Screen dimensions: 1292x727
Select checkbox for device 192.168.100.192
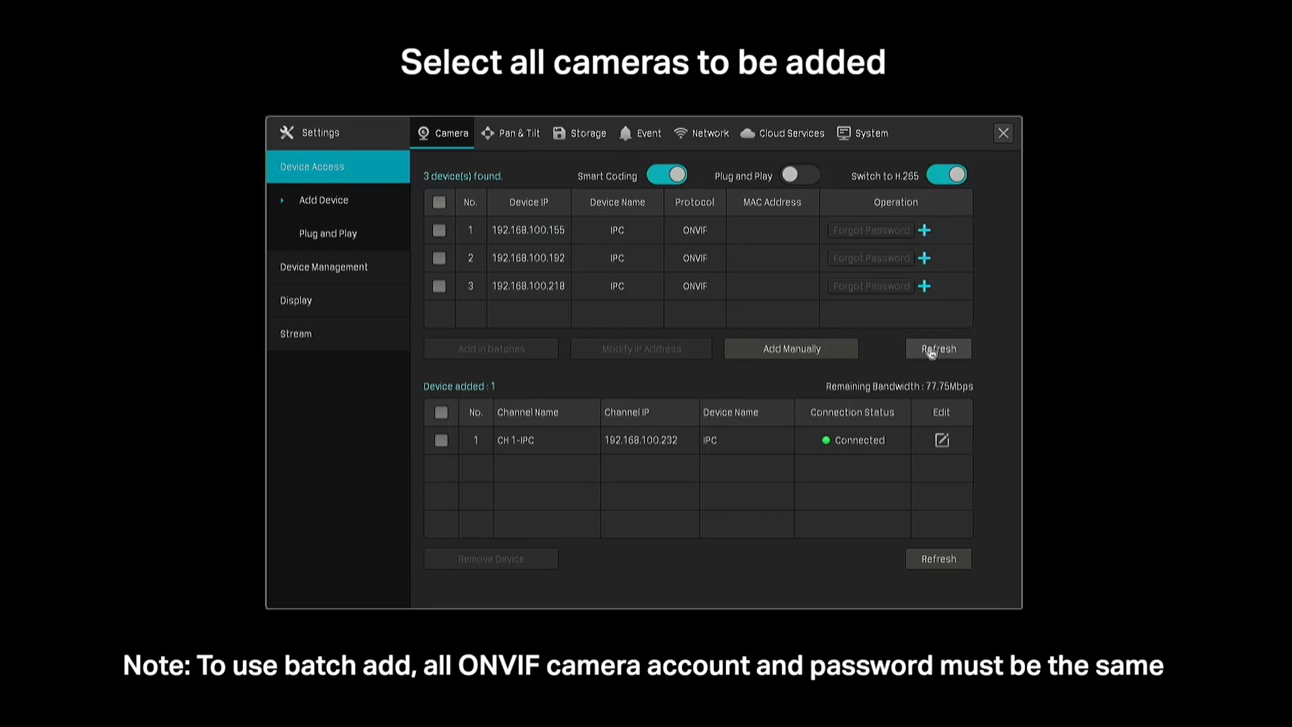click(439, 258)
